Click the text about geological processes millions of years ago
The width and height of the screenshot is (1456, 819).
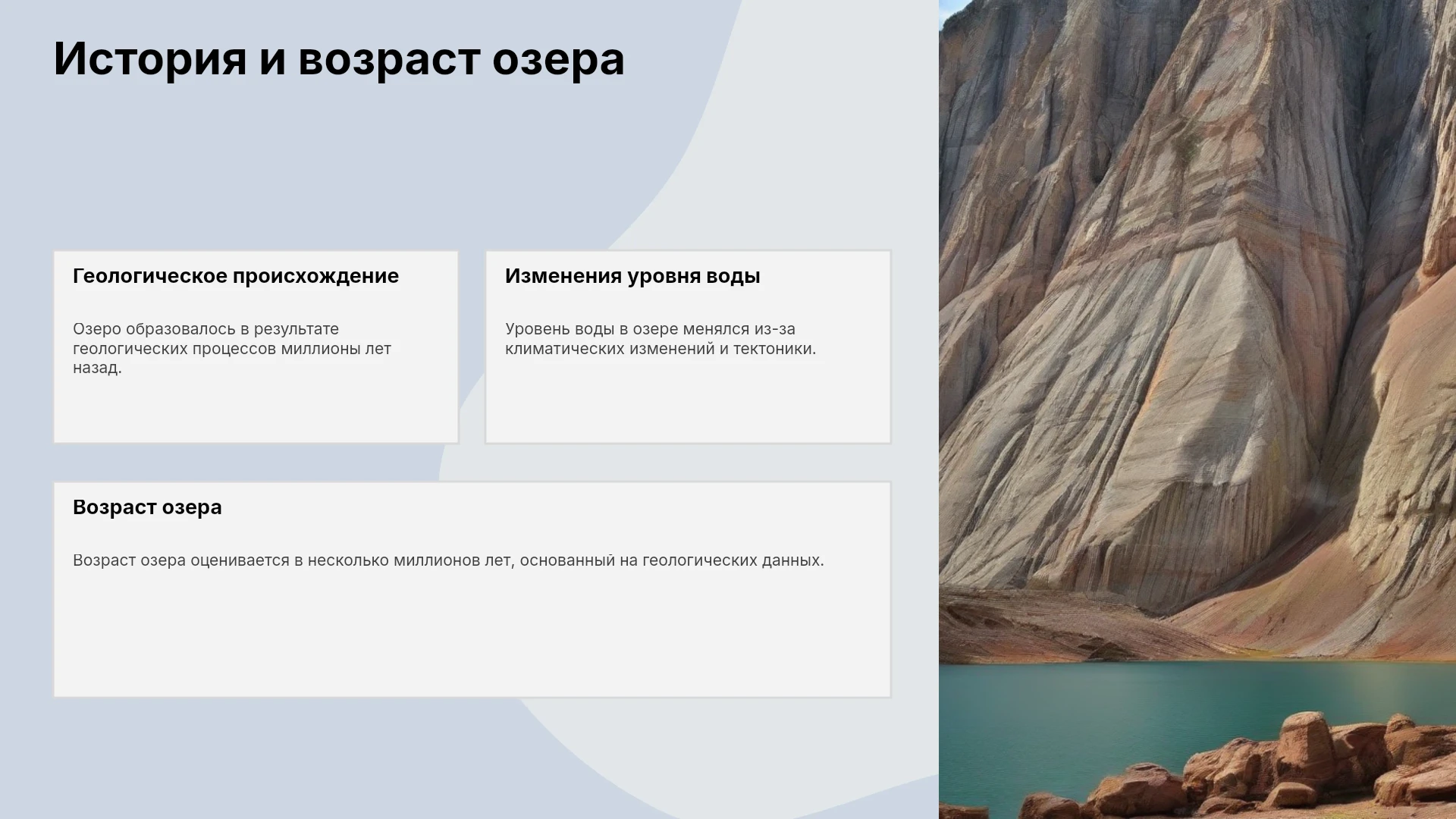[x=232, y=348]
